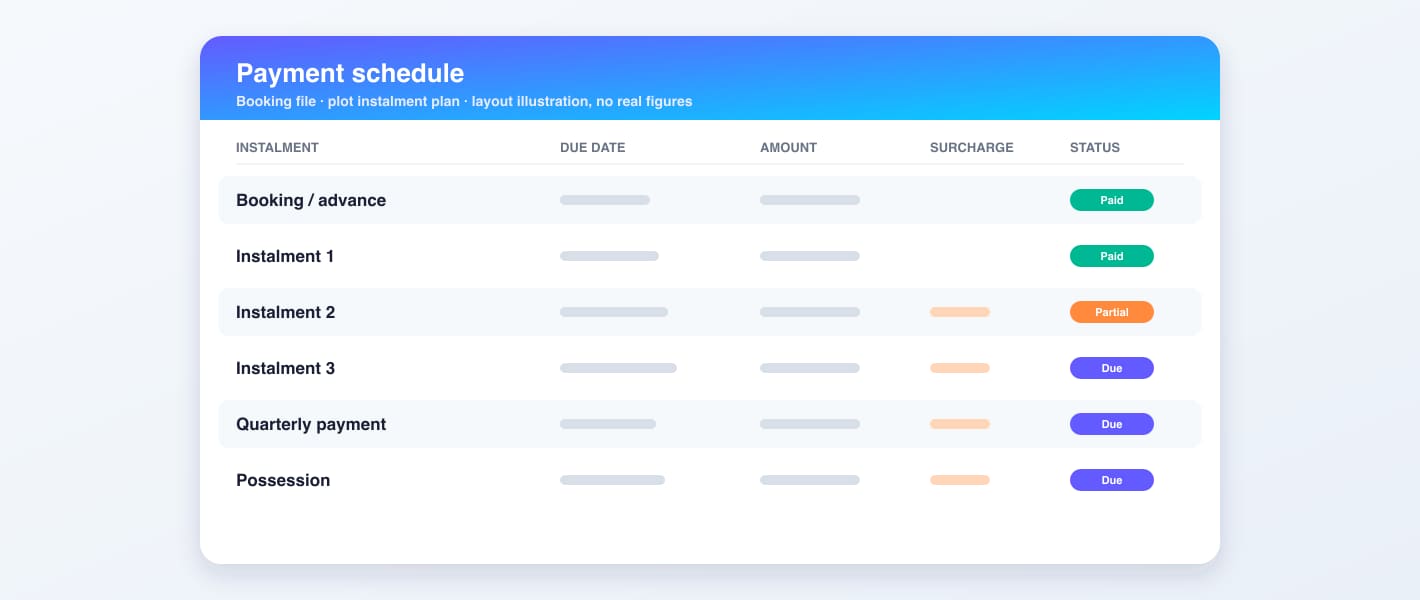Click Partial badge for Instalment 2
Image resolution: width=1420 pixels, height=600 pixels.
1112,312
